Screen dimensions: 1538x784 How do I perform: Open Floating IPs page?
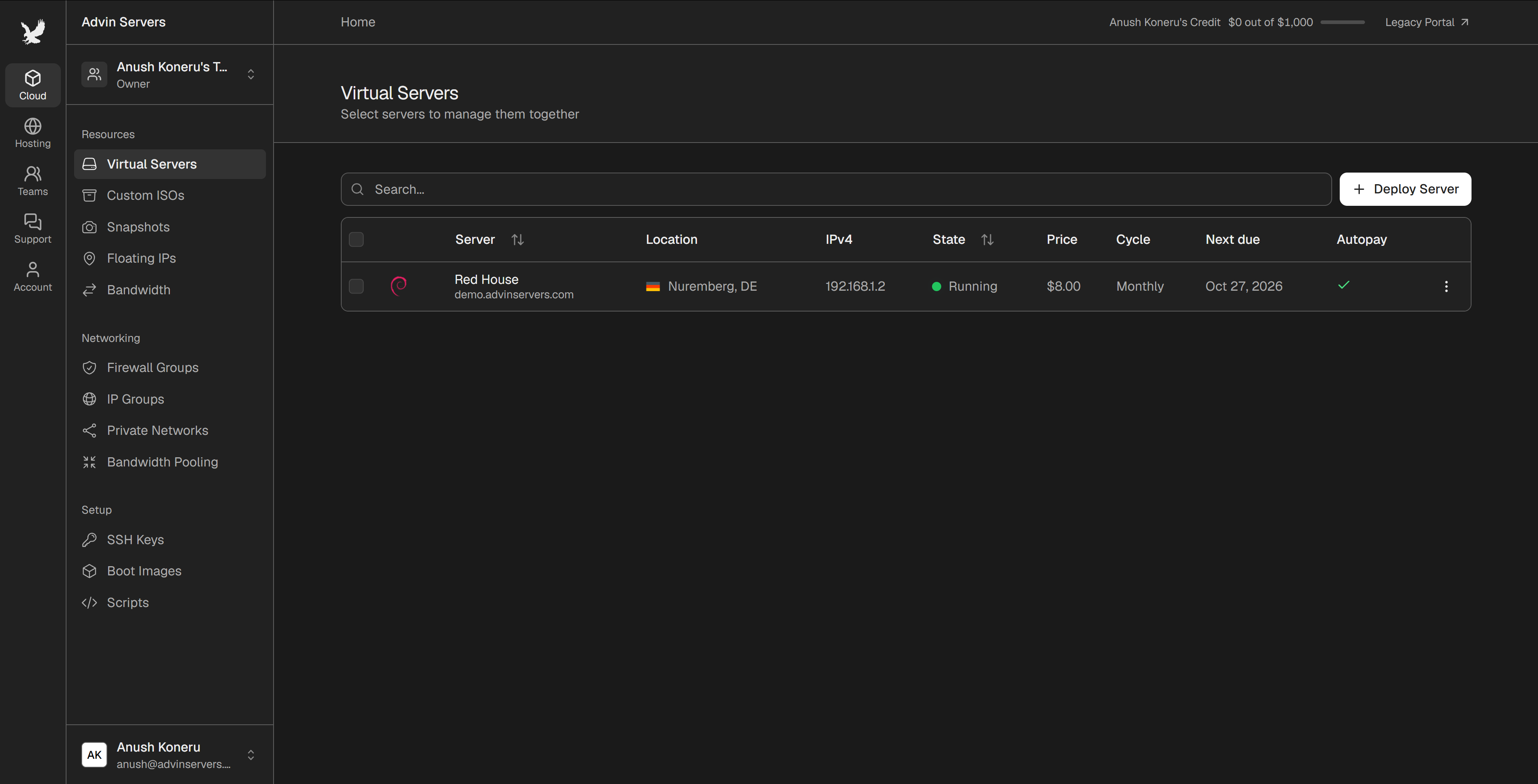coord(169,258)
